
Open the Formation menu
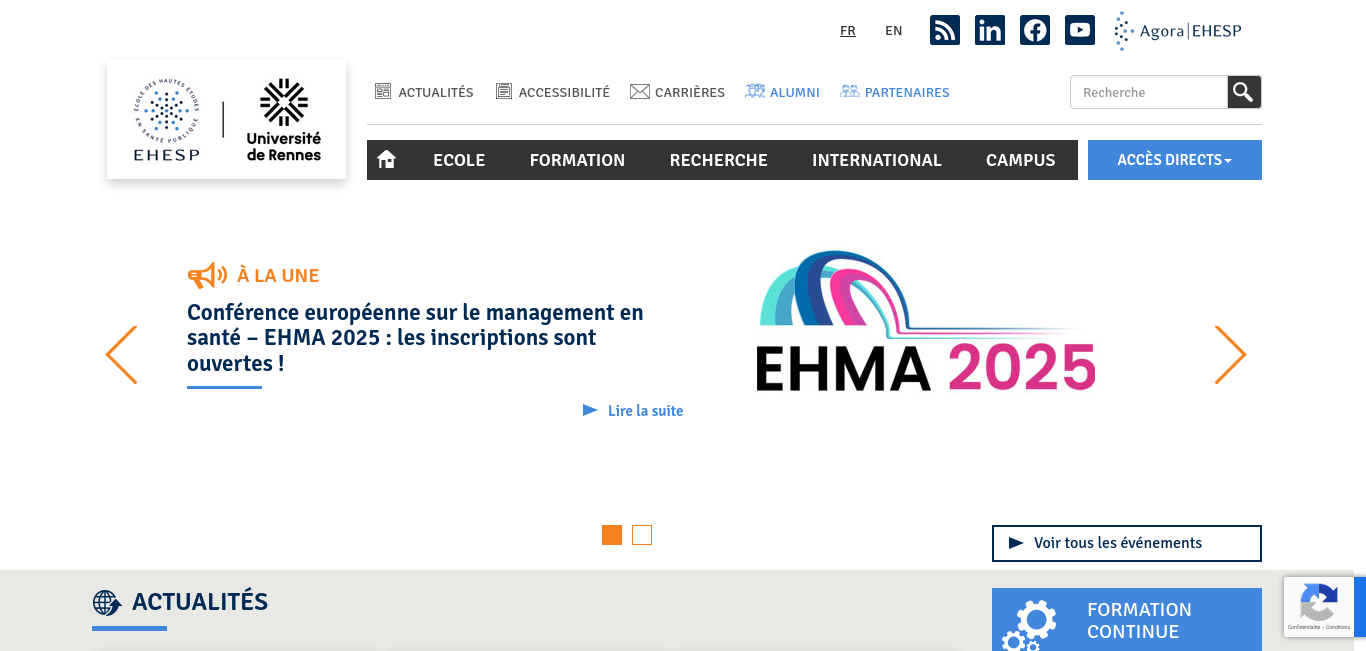pos(577,160)
